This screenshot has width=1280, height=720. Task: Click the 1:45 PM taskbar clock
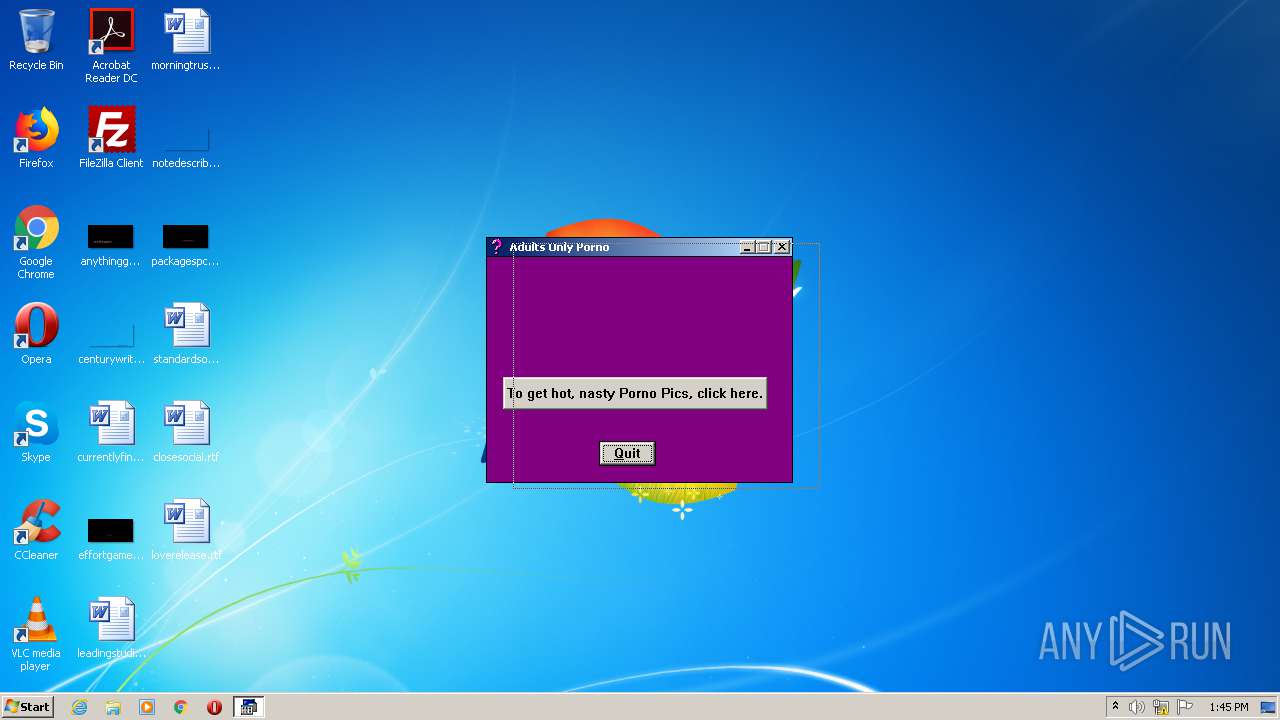(1228, 707)
